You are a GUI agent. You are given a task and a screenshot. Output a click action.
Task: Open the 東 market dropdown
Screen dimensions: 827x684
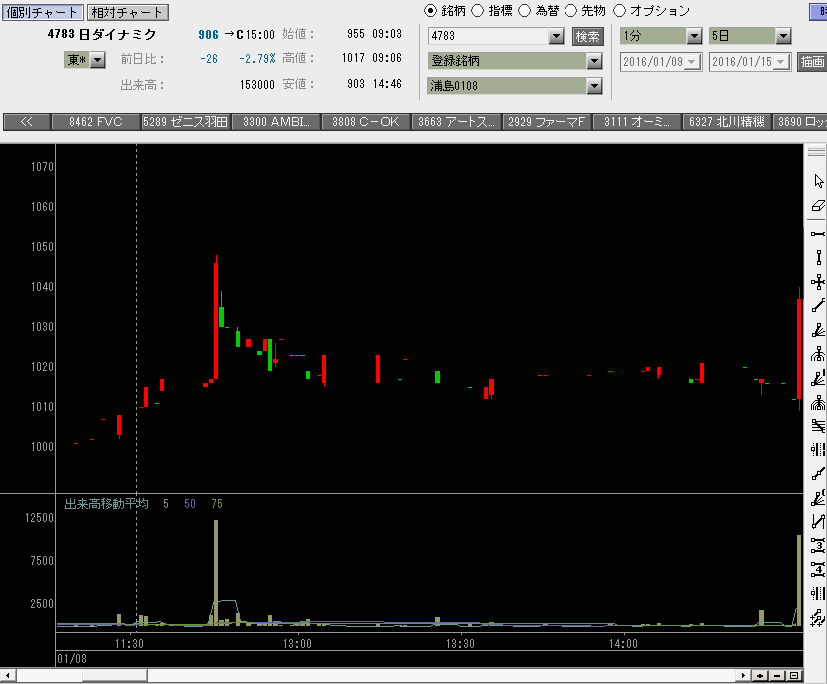pos(98,60)
